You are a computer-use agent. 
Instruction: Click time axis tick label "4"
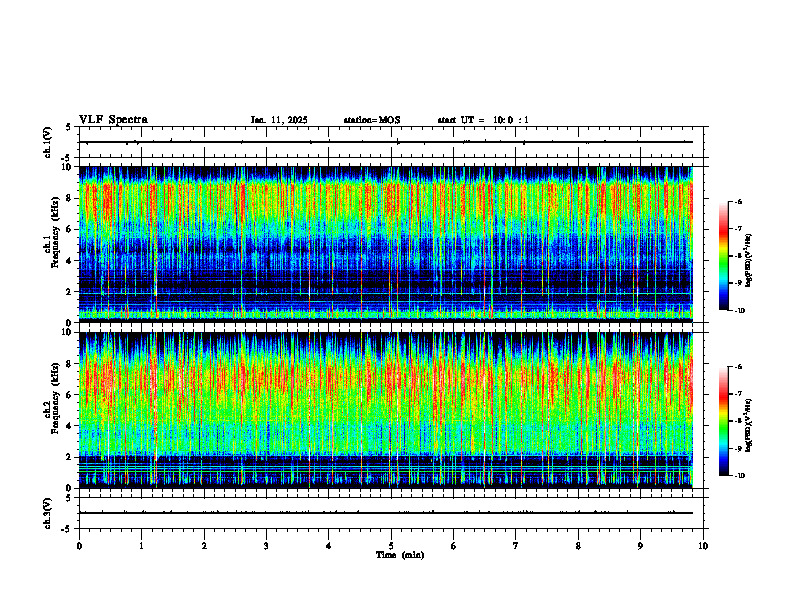(329, 546)
